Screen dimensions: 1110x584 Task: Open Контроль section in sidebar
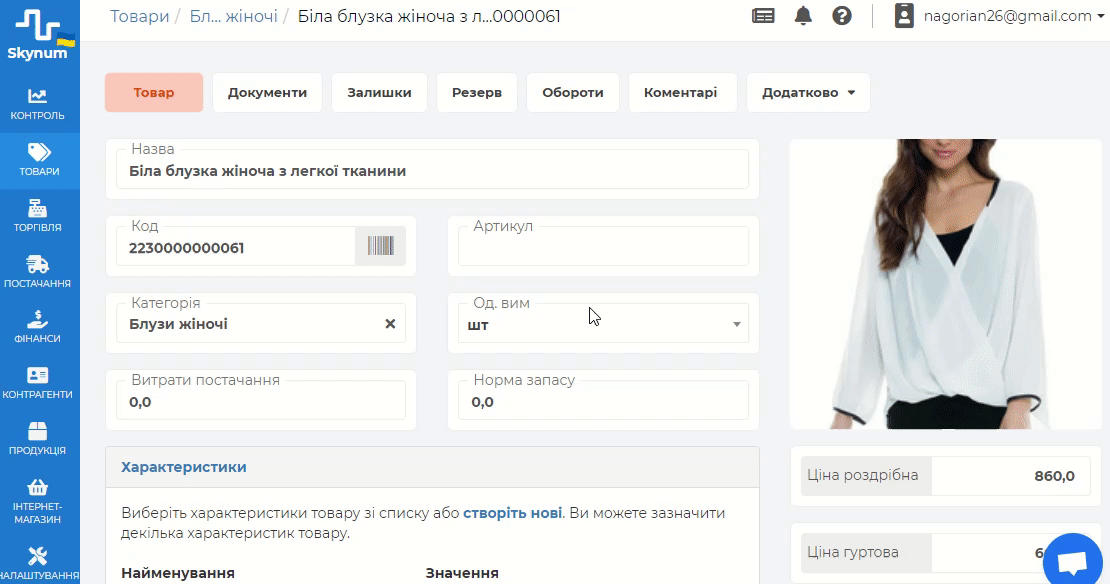click(38, 104)
